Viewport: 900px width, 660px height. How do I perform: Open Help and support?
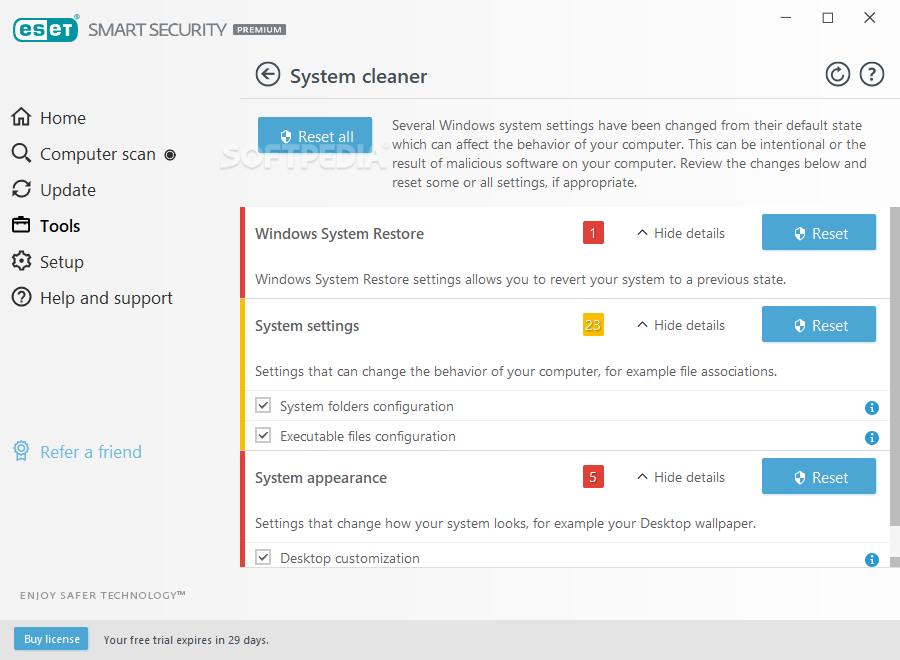(x=106, y=298)
